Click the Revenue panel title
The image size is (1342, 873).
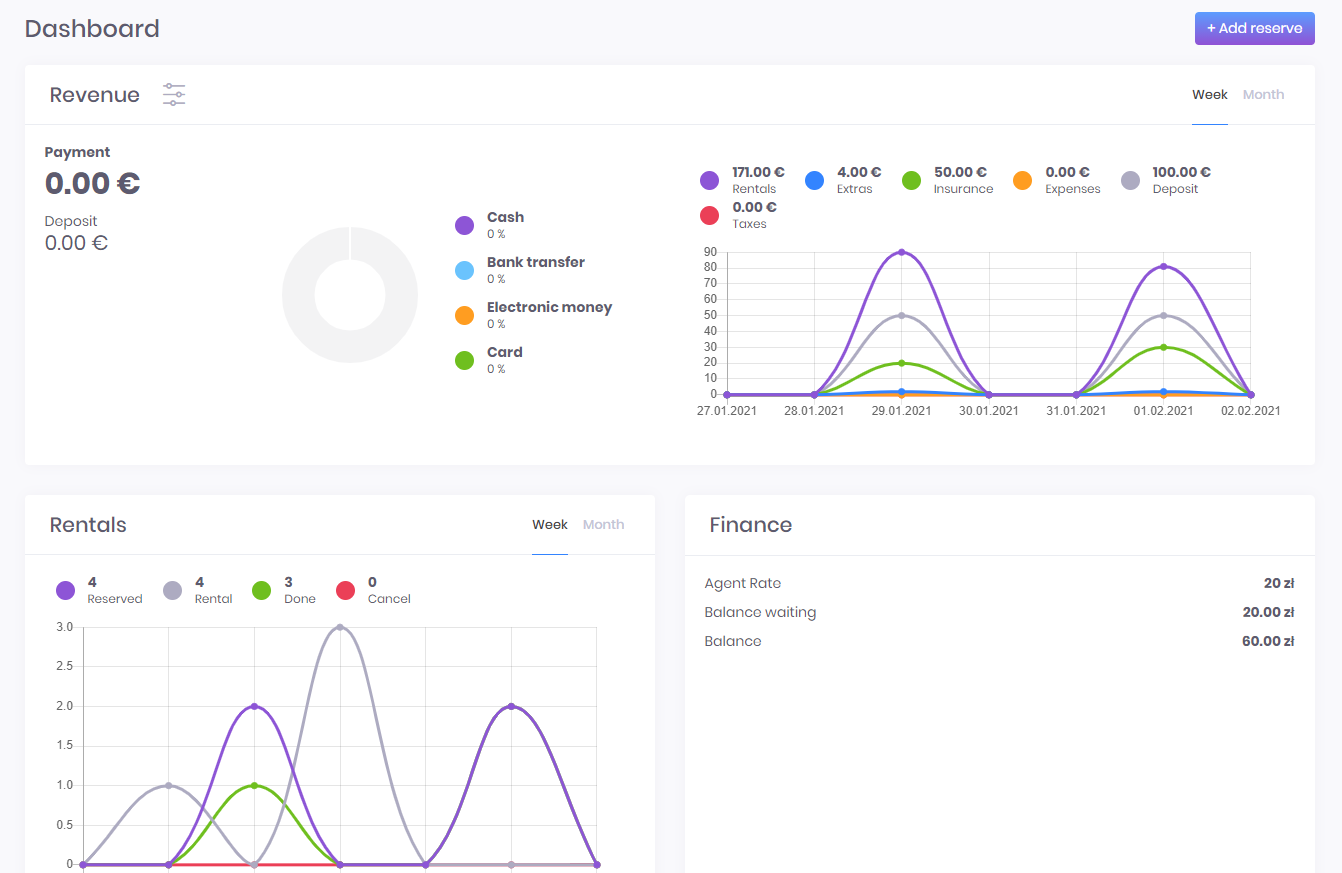[95, 95]
